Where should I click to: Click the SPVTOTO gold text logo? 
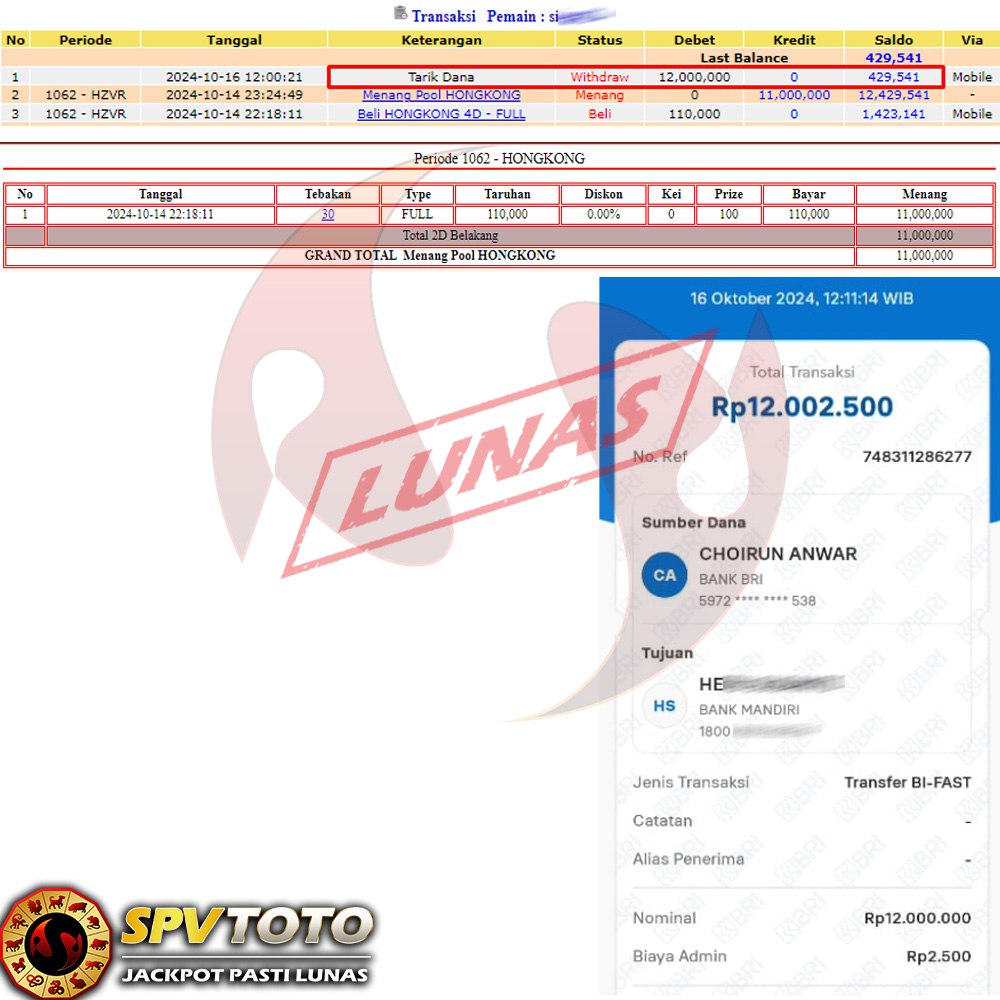click(x=246, y=926)
